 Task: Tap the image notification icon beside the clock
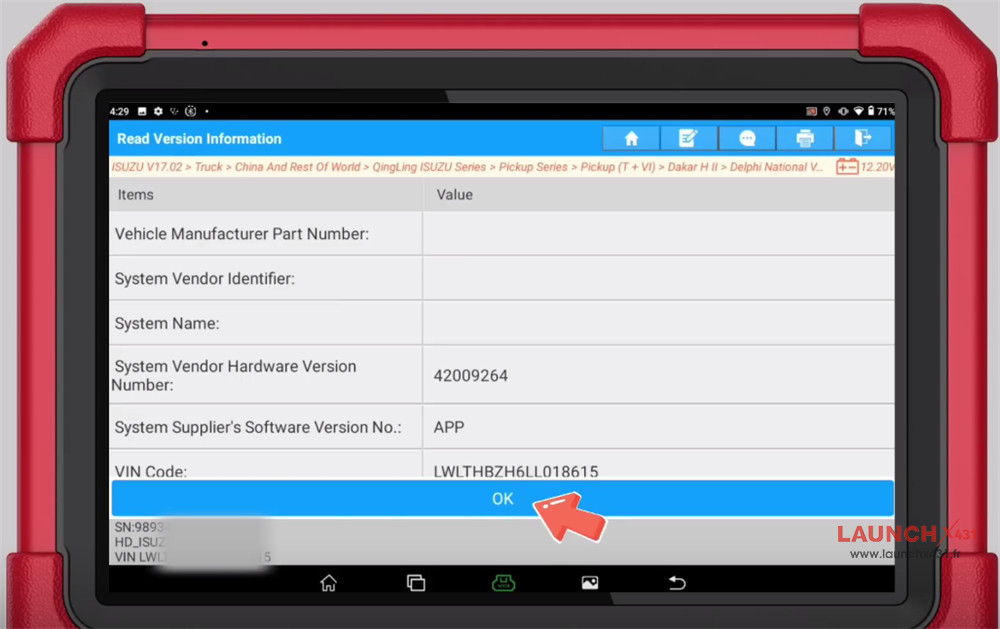pyautogui.click(x=142, y=111)
